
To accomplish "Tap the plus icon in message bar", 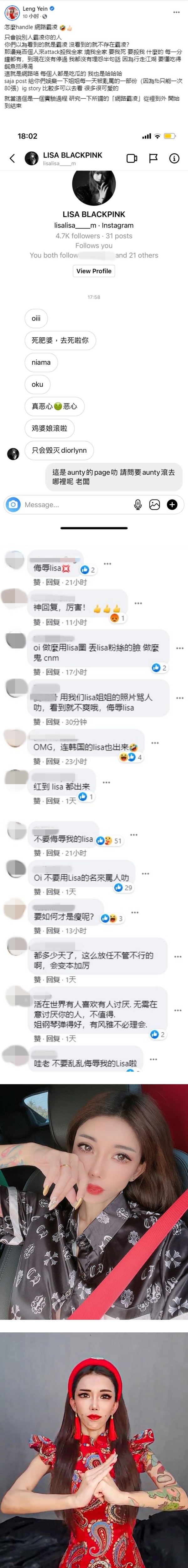I will (x=172, y=504).
